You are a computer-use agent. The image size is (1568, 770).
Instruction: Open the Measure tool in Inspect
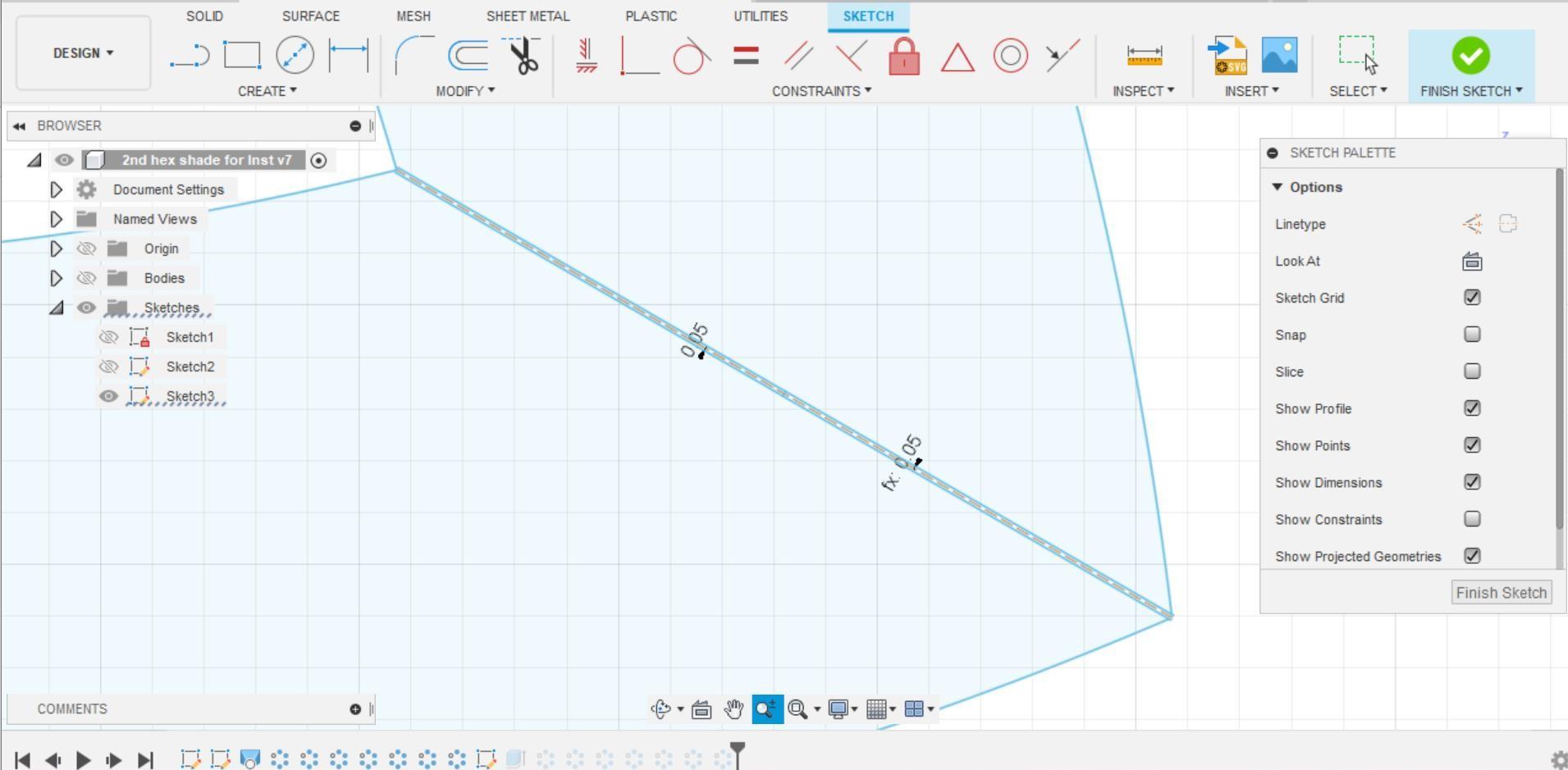1144,56
